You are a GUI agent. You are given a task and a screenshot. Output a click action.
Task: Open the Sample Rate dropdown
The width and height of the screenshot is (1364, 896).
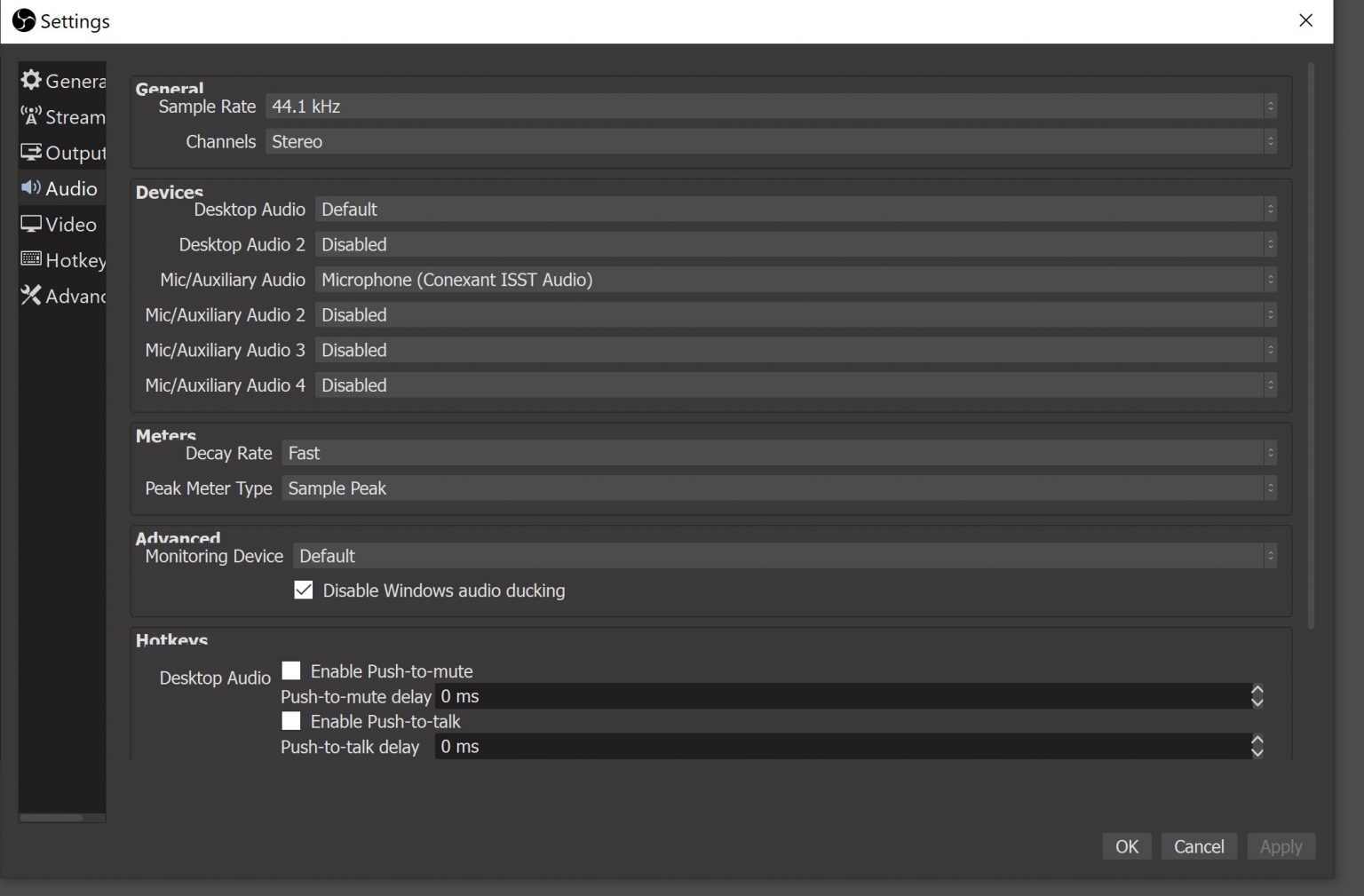click(x=770, y=107)
